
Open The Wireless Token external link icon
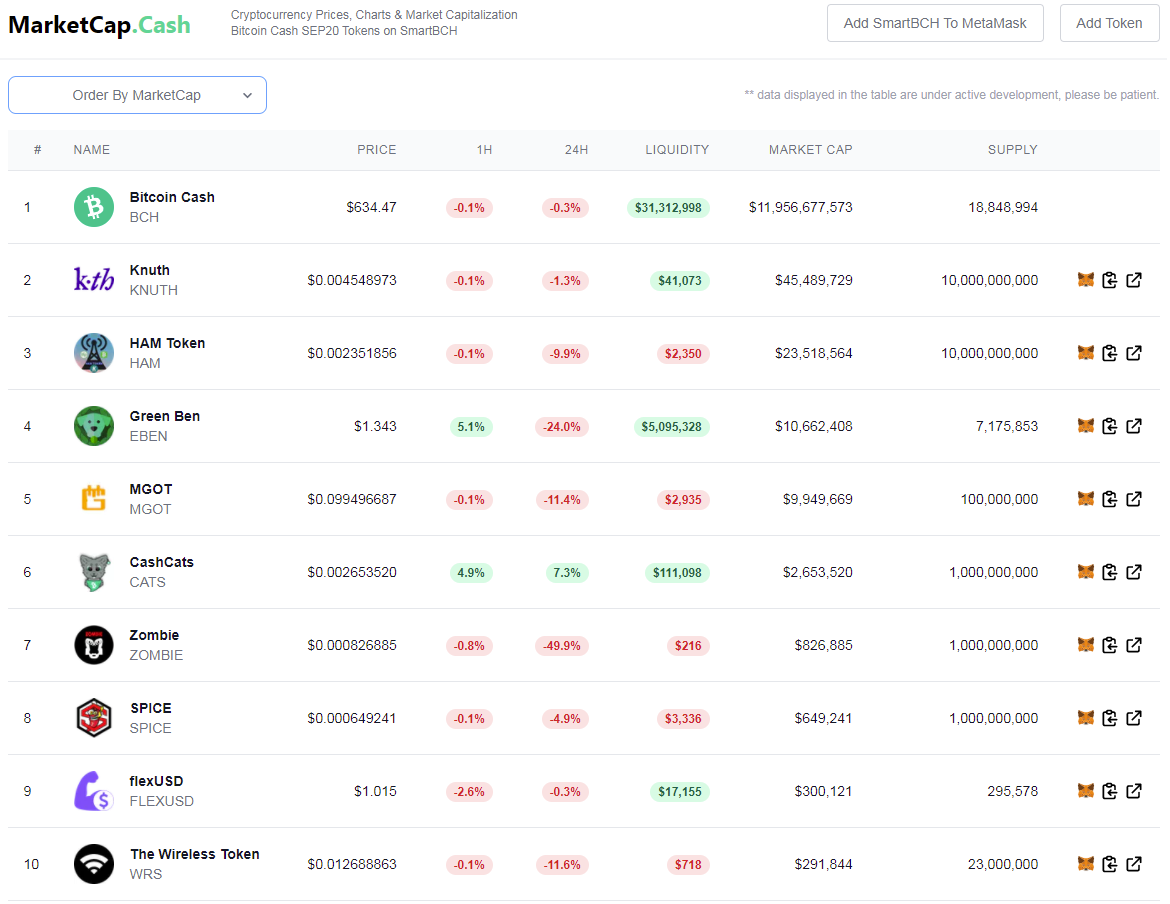1134,865
